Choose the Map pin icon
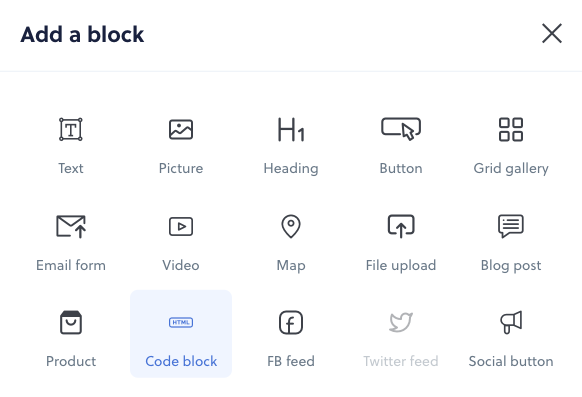The width and height of the screenshot is (582, 397). pyautogui.click(x=291, y=226)
